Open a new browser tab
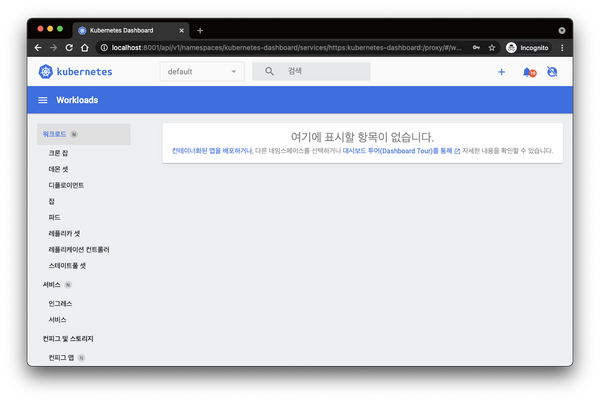Image resolution: width=600 pixels, height=402 pixels. 200,30
